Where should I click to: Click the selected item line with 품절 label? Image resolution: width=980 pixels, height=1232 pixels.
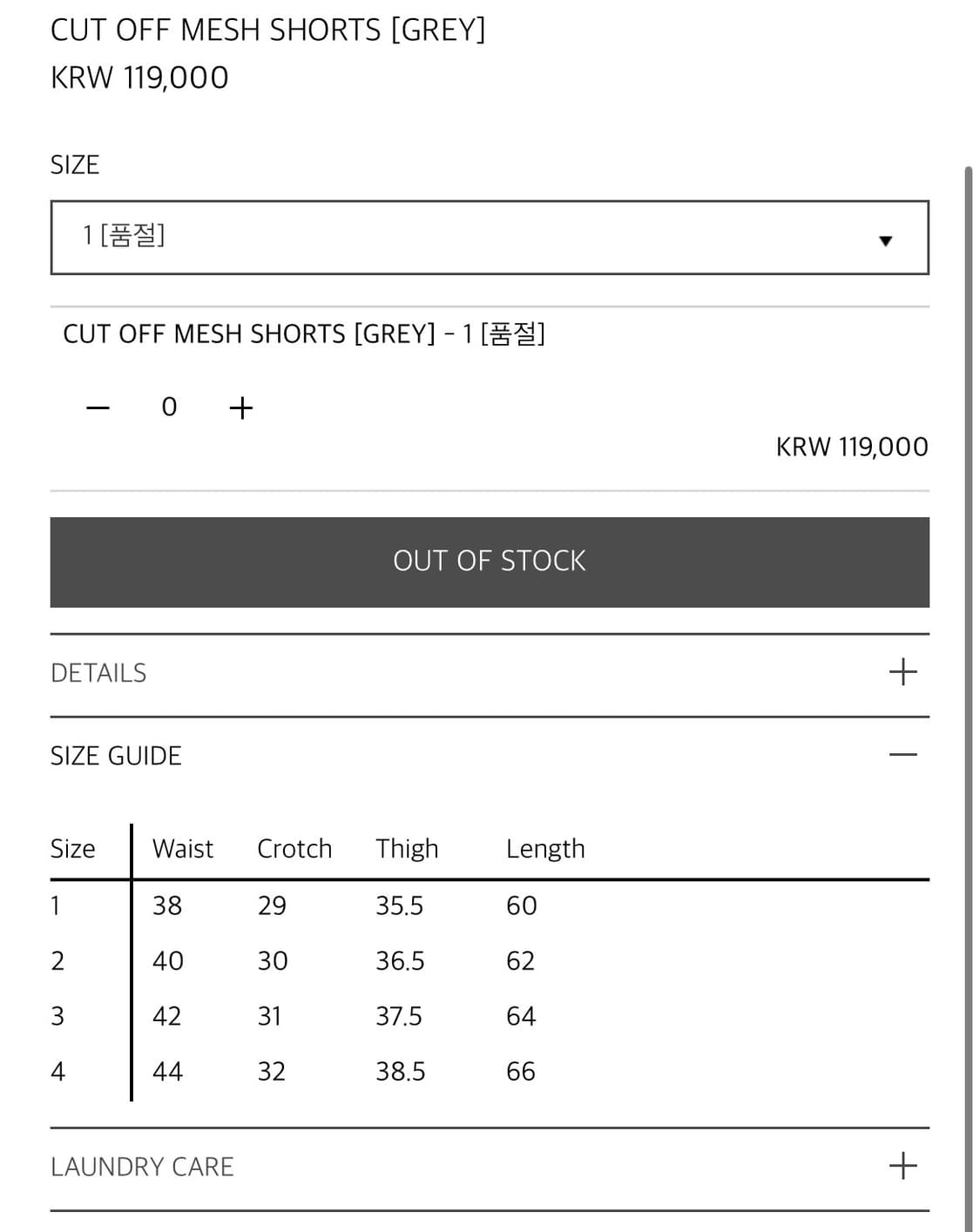[304, 334]
